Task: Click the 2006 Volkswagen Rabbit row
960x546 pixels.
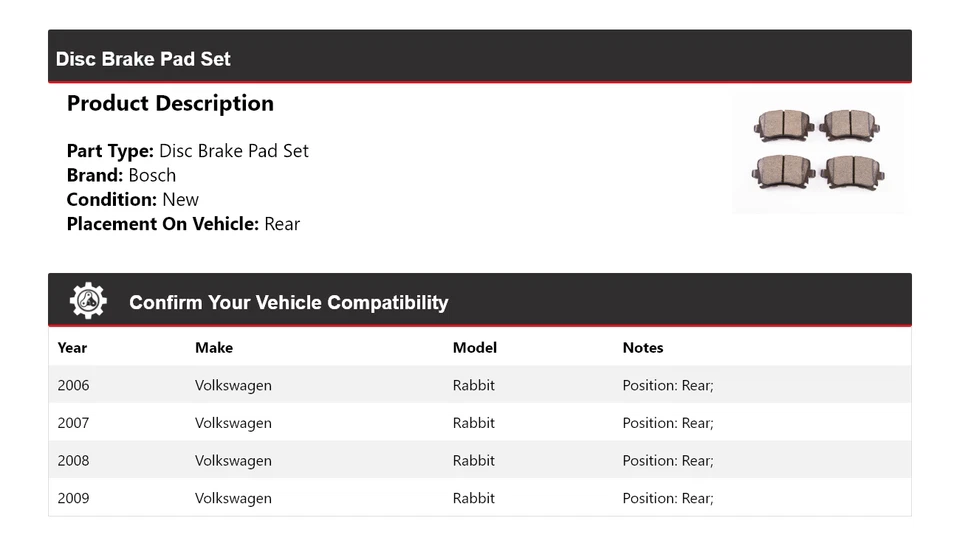Action: [479, 385]
